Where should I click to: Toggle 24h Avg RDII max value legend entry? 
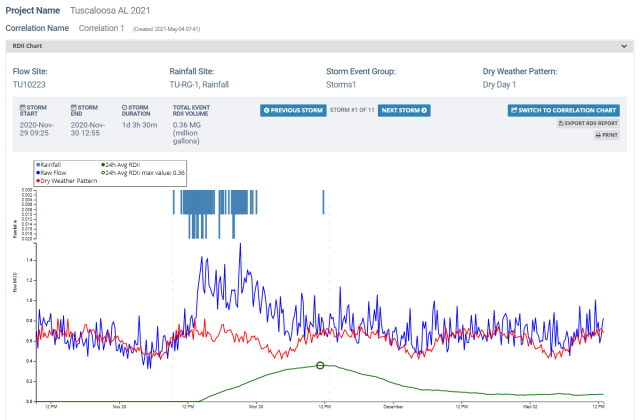tap(143, 173)
